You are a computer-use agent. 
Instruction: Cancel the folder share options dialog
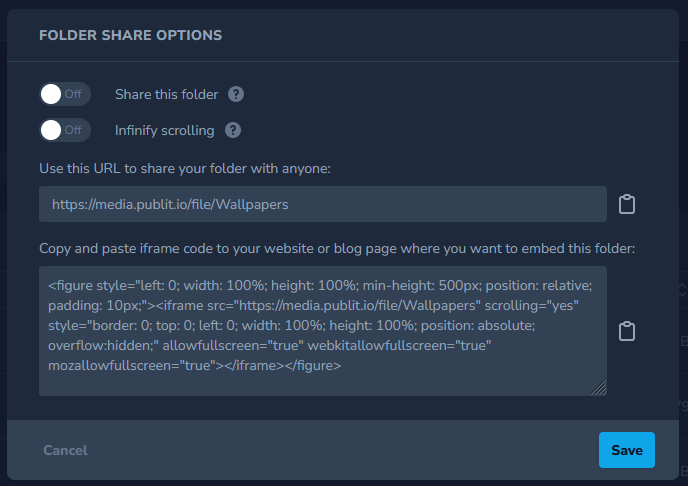click(x=65, y=450)
